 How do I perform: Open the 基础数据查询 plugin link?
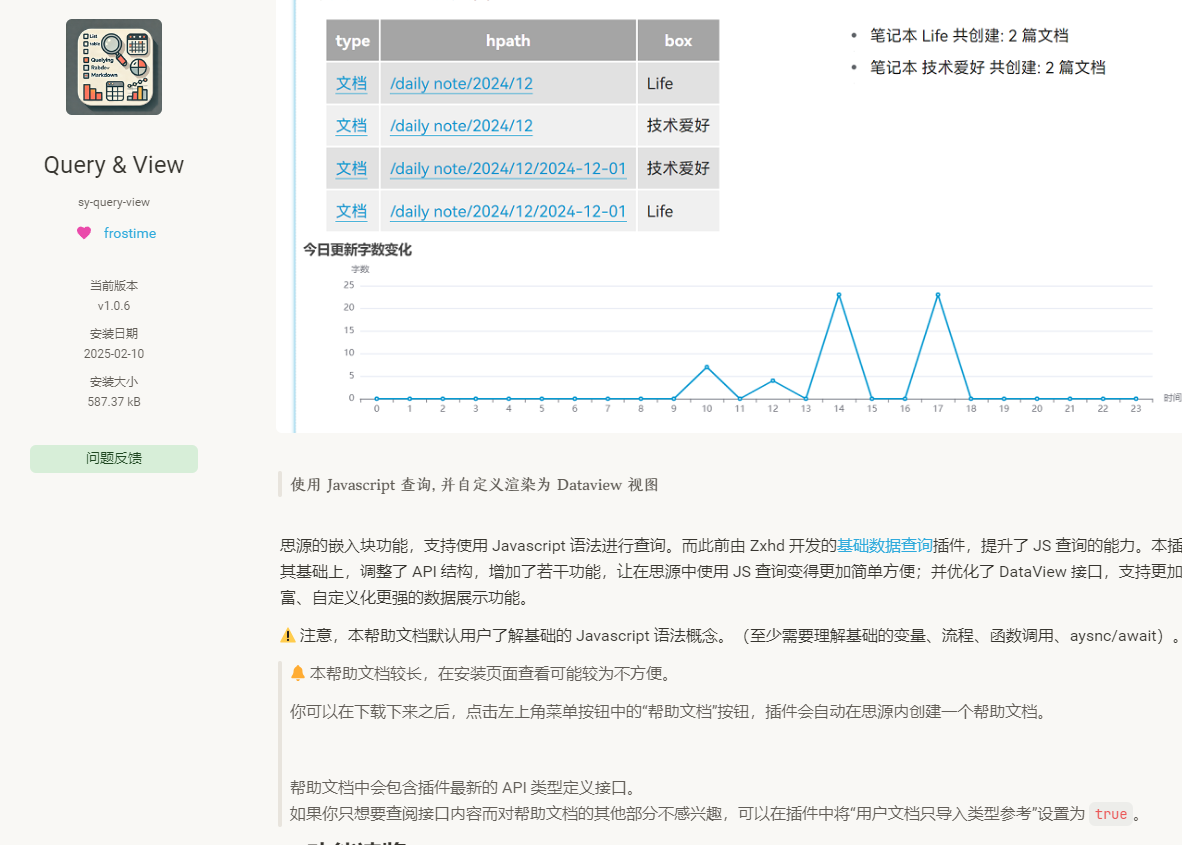pyautogui.click(x=884, y=545)
